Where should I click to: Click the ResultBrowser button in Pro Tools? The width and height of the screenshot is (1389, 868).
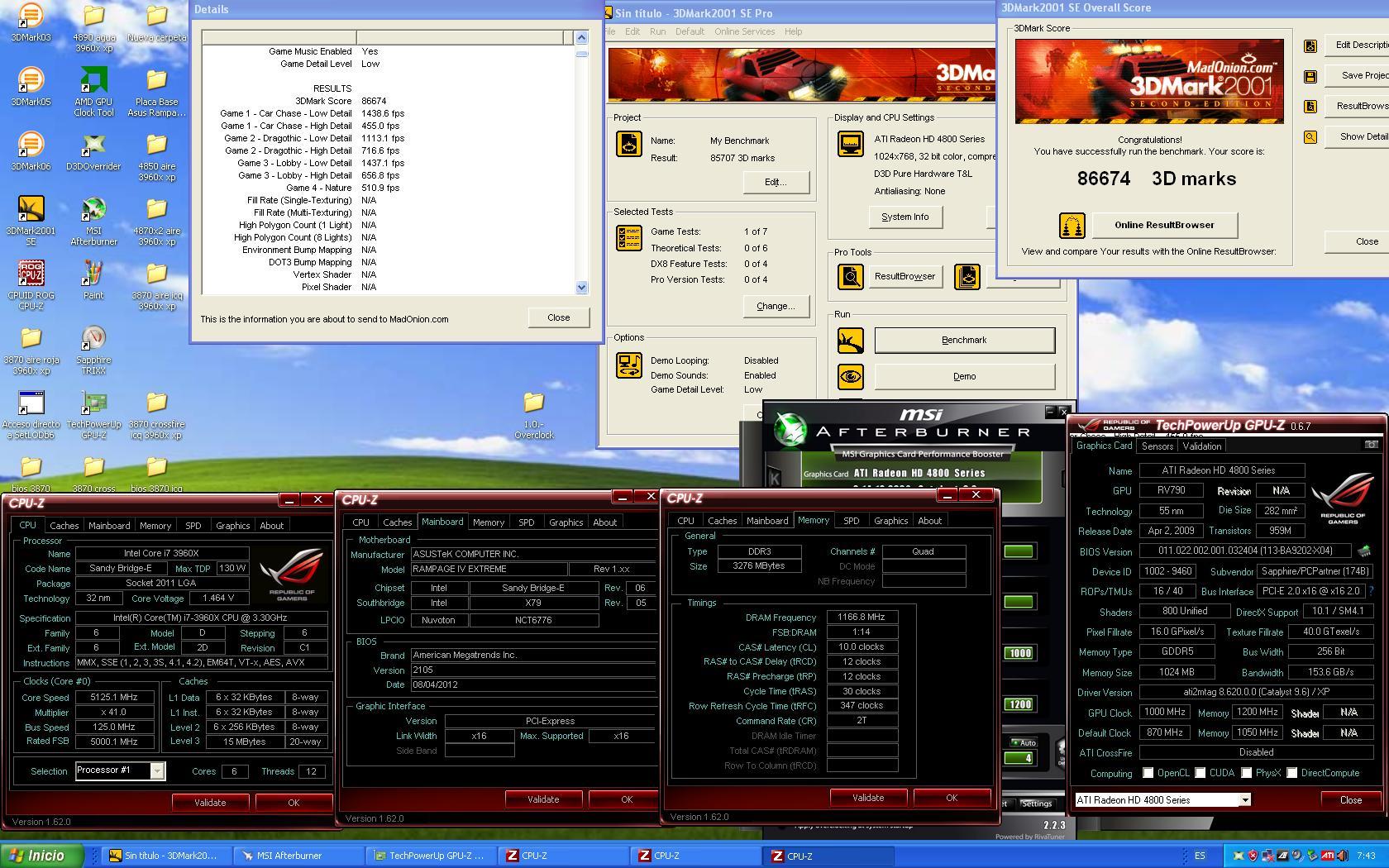tap(905, 277)
